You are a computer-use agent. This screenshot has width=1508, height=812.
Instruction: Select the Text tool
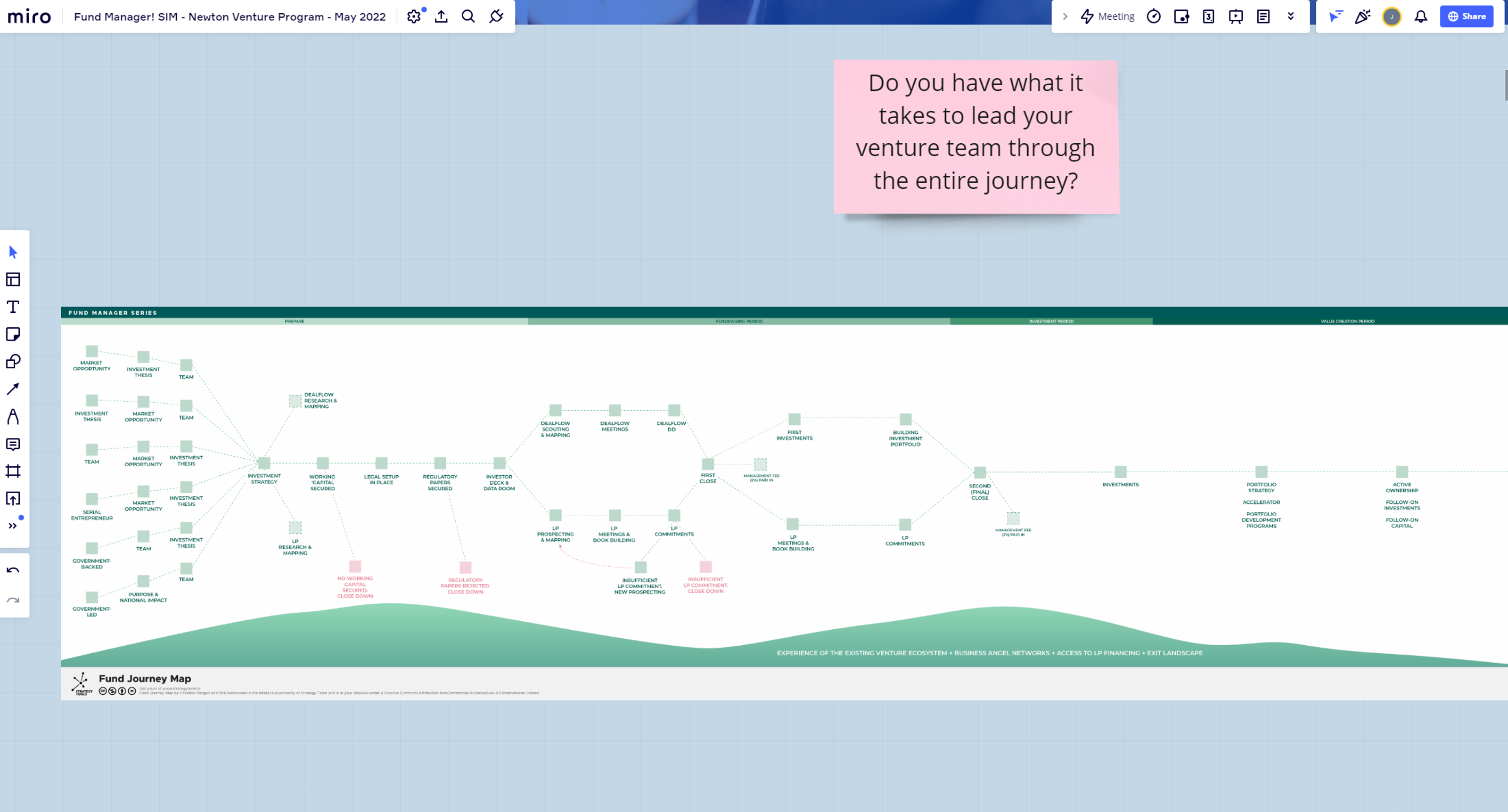click(13, 307)
